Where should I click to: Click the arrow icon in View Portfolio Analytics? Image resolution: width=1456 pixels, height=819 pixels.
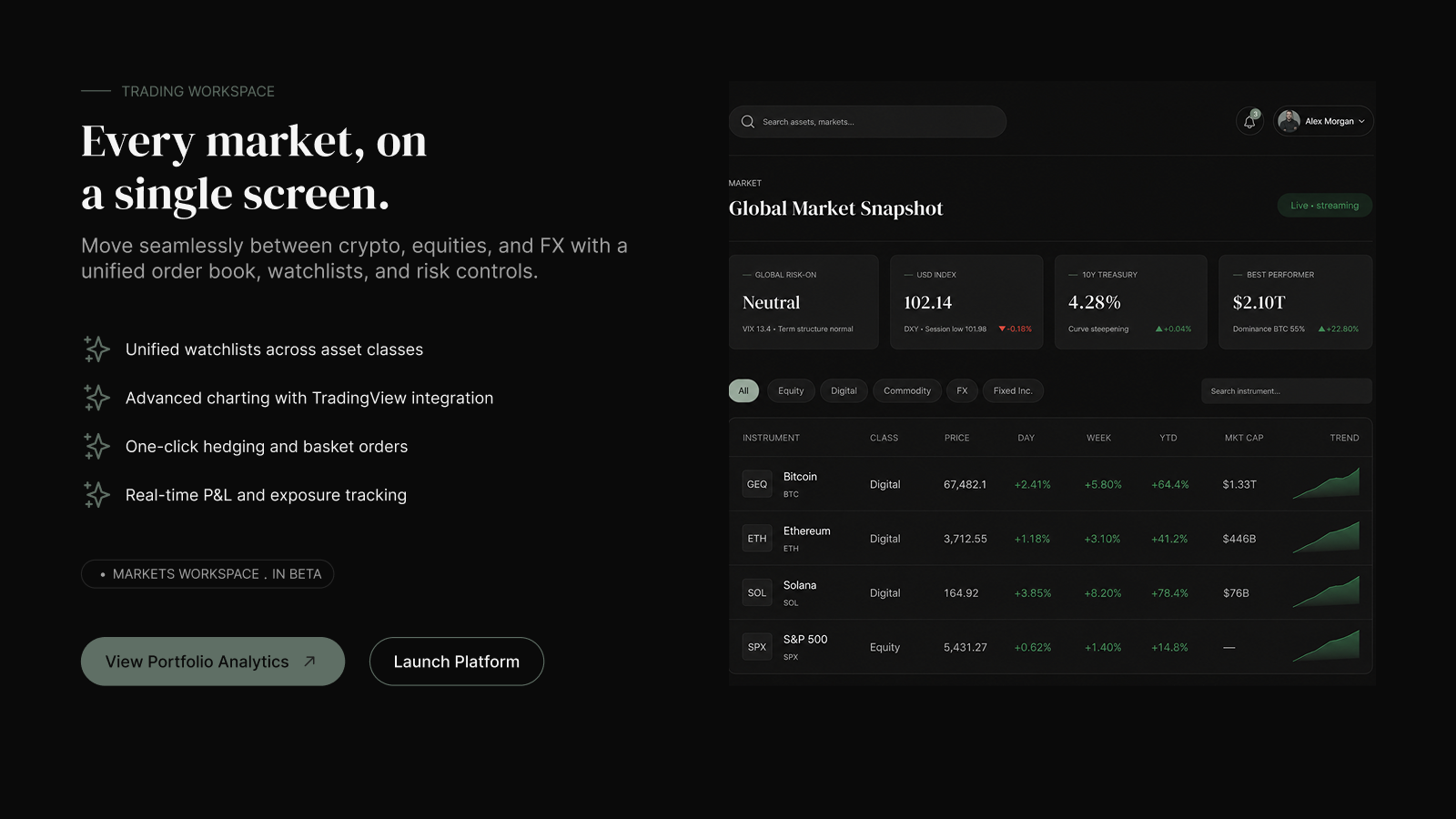tap(309, 662)
